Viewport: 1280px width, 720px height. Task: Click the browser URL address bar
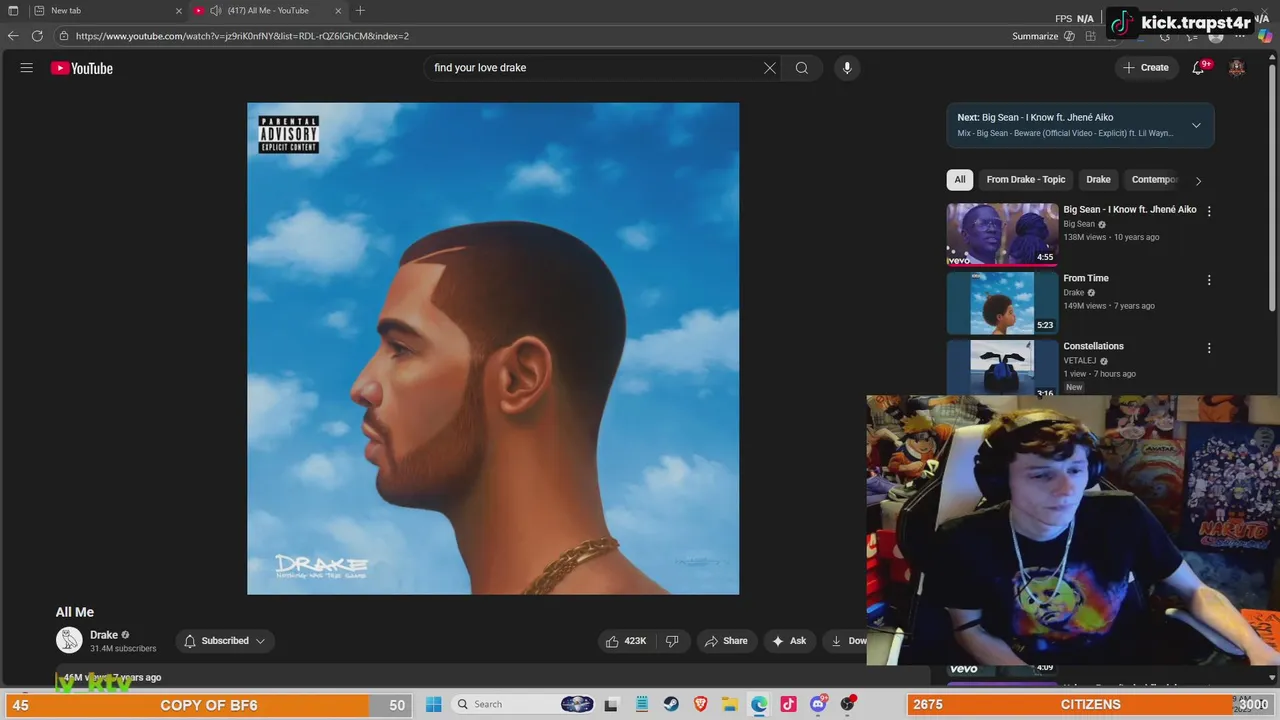click(x=530, y=36)
